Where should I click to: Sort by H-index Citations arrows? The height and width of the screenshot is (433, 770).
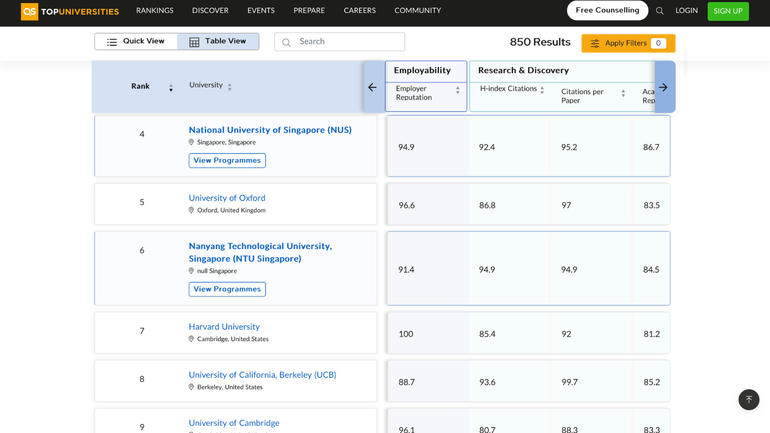point(543,90)
